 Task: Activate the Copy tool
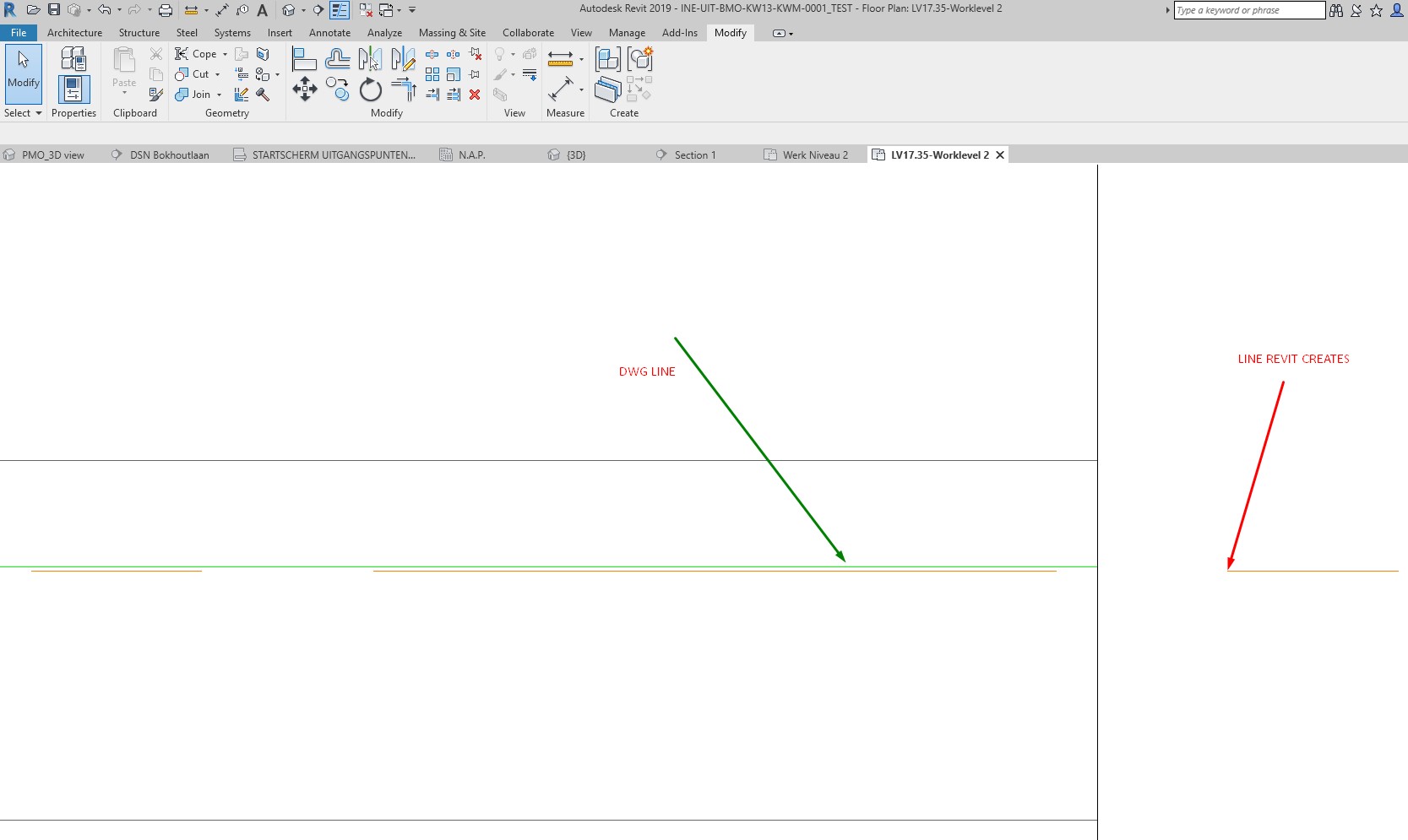337,89
